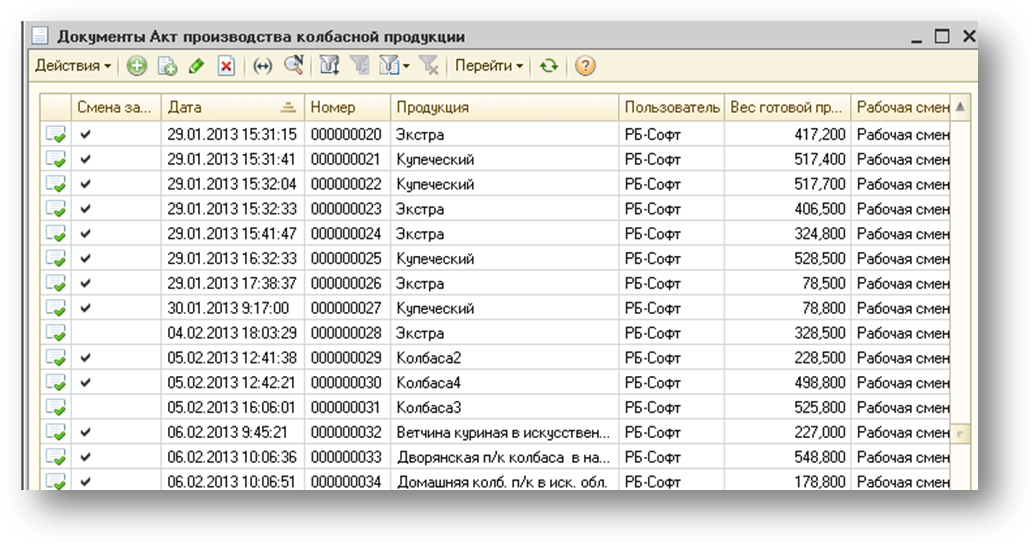Click the red X mark-for-deletion icon
The width and height of the screenshot is (1032, 542).
(x=226, y=66)
